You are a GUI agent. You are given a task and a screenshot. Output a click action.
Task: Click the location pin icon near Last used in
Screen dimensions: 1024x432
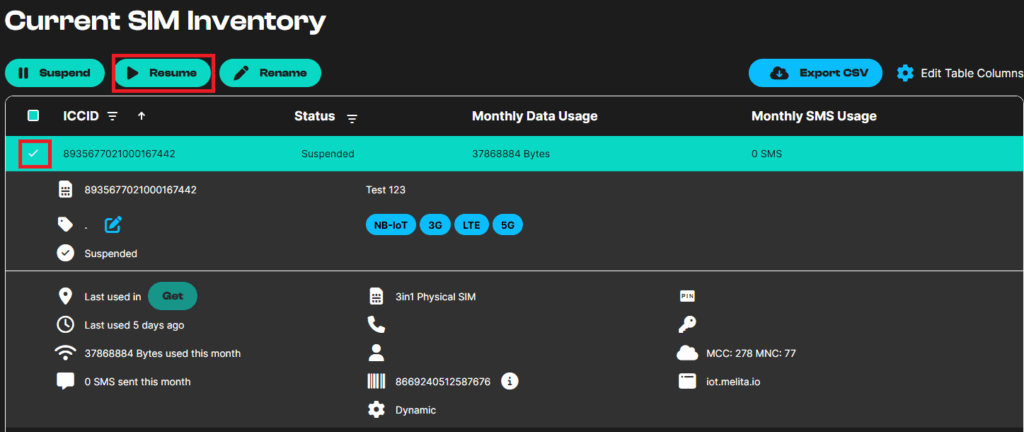[x=66, y=296]
